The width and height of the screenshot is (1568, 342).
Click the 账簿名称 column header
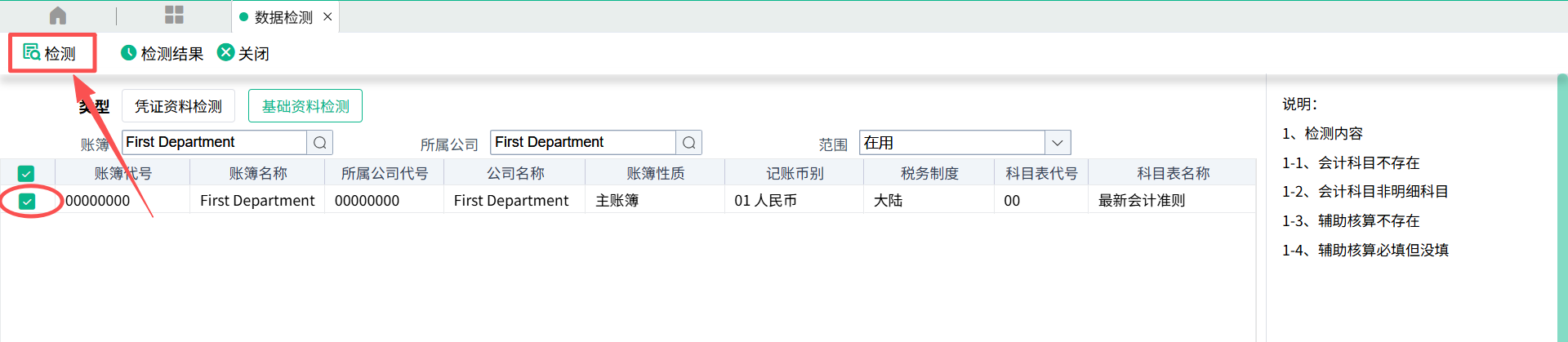[258, 173]
